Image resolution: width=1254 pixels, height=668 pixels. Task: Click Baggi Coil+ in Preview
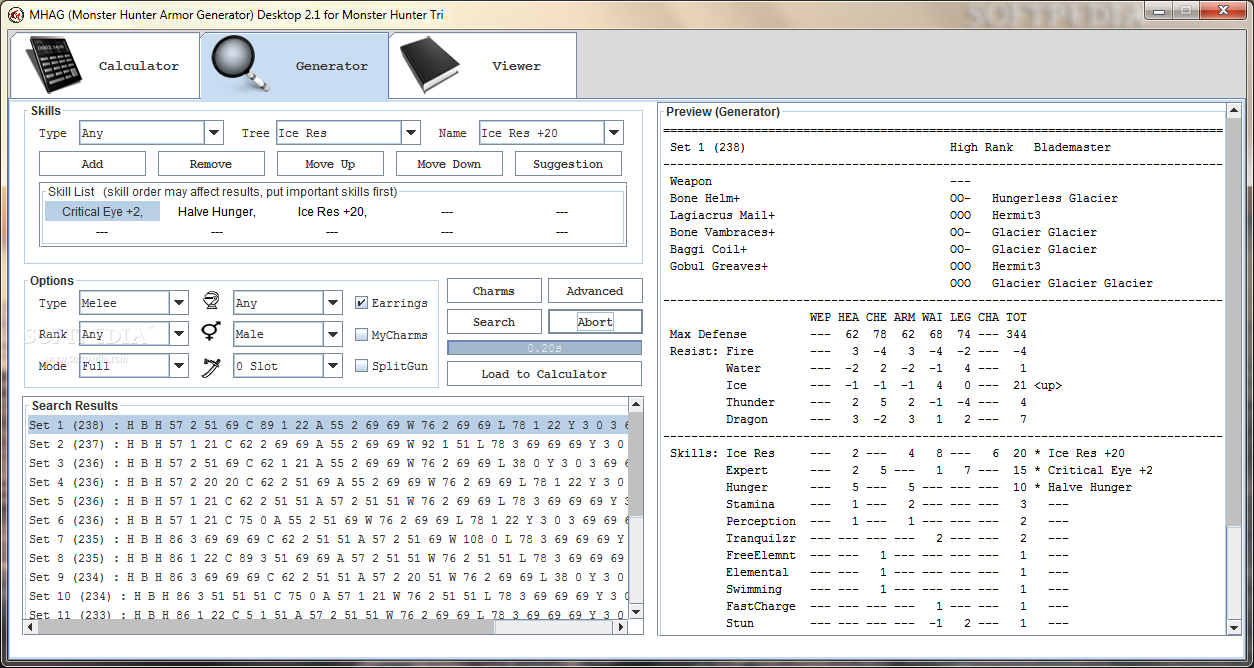pos(708,249)
